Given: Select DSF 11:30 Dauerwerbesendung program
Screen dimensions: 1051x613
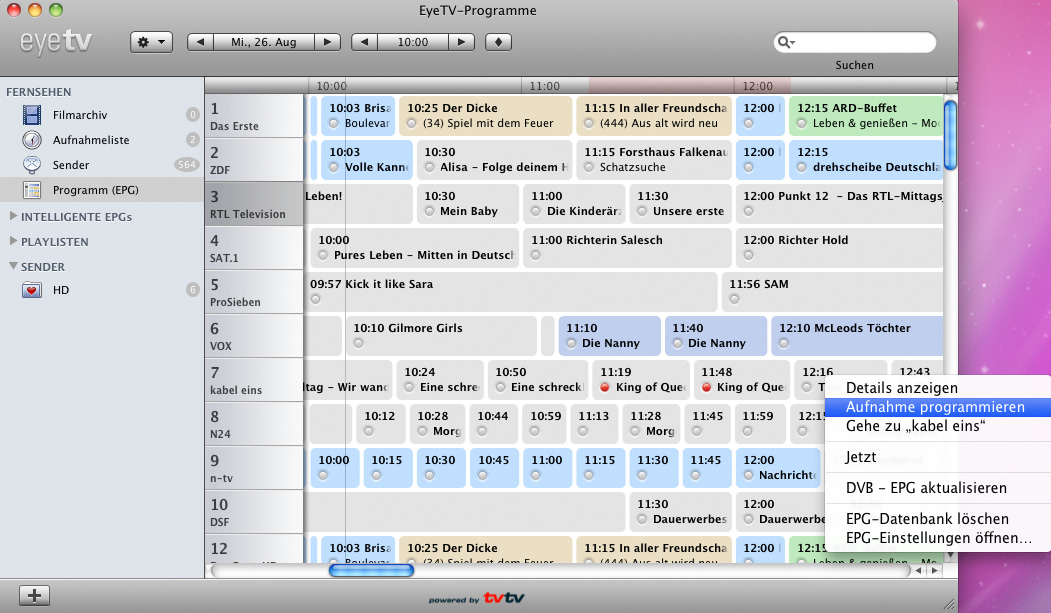Looking at the screenshot, I should [x=680, y=513].
